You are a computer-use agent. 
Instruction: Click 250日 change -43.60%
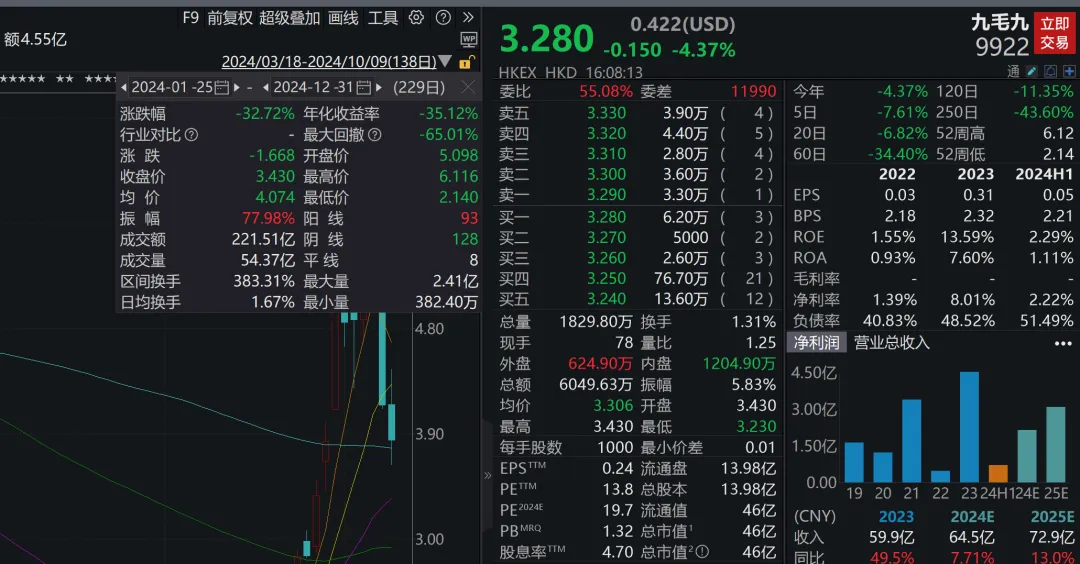(x=1043, y=112)
